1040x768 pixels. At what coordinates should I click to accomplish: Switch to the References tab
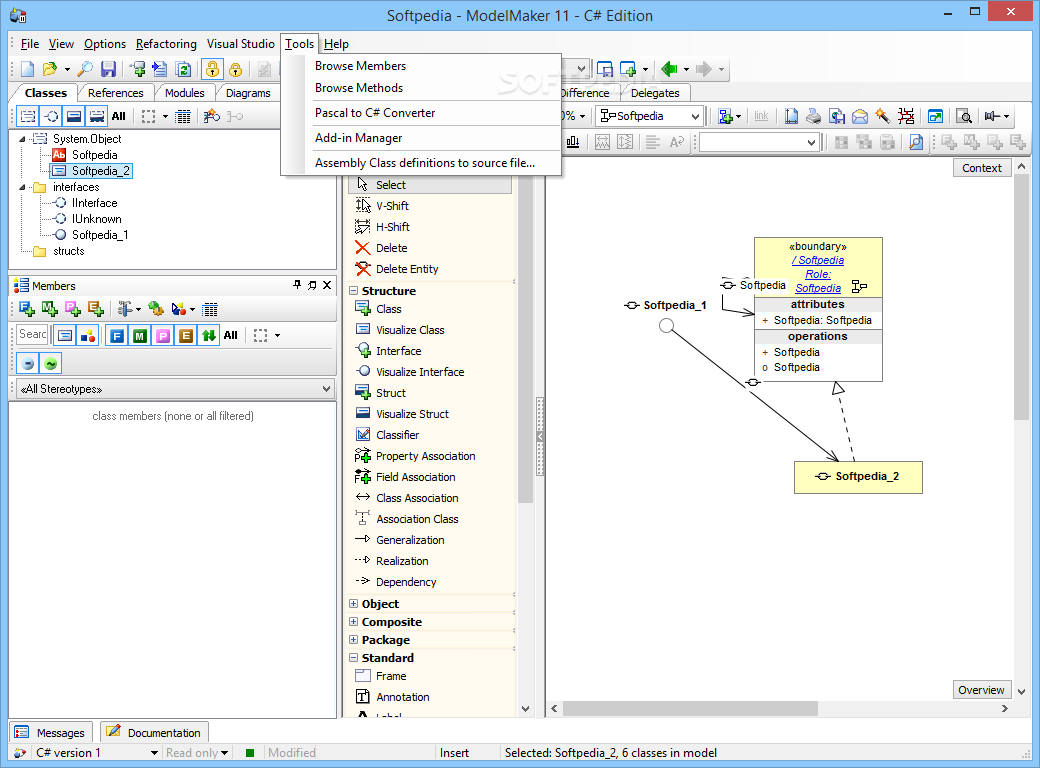(115, 93)
